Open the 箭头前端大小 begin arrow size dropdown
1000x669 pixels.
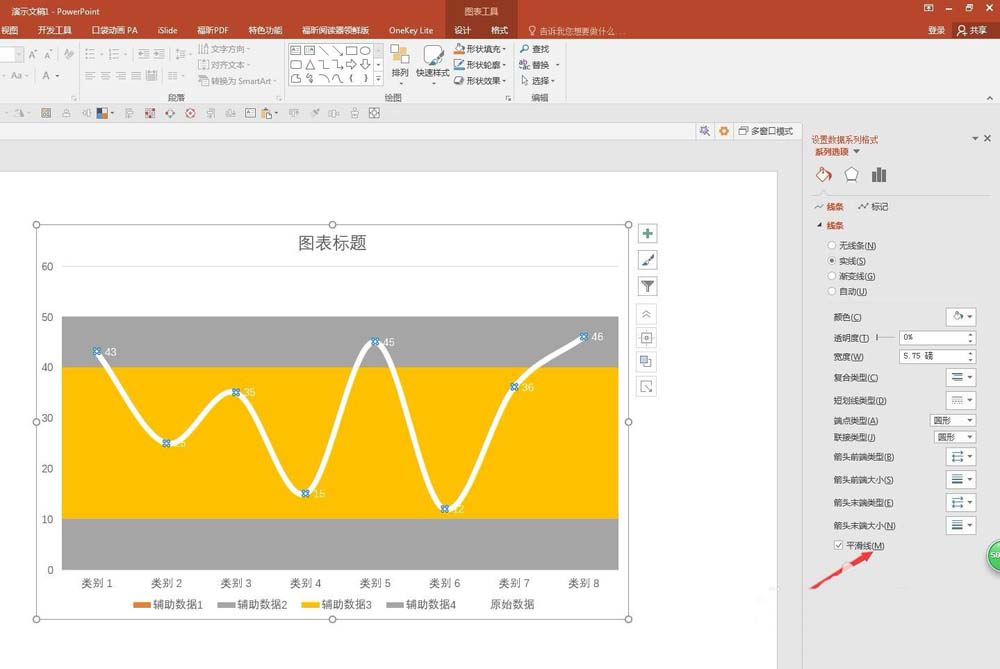pyautogui.click(x=960, y=479)
